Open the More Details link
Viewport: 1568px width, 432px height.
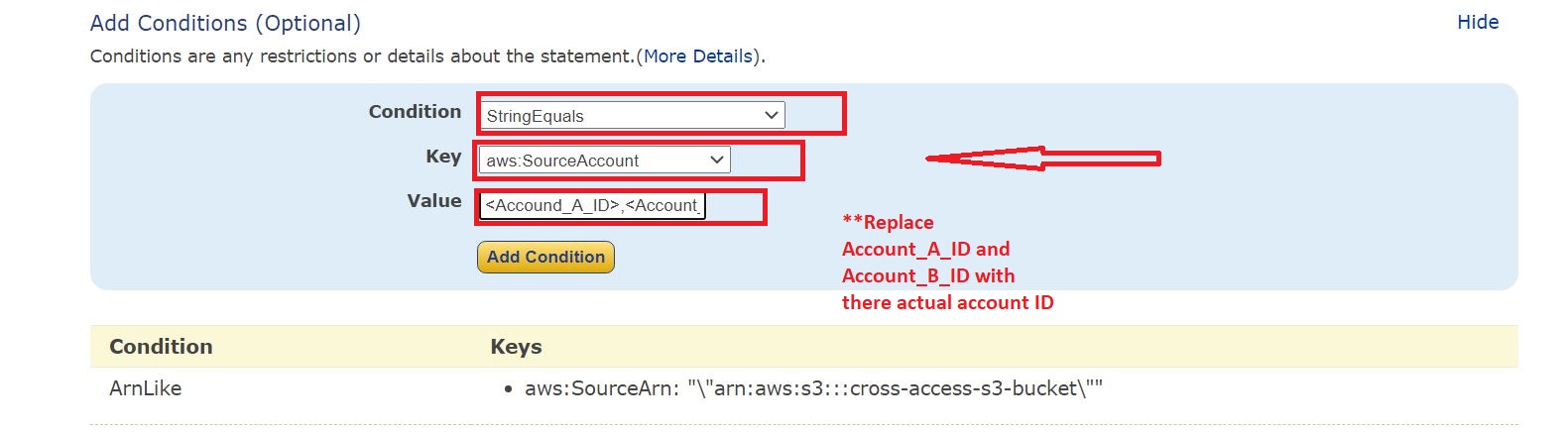[697, 56]
